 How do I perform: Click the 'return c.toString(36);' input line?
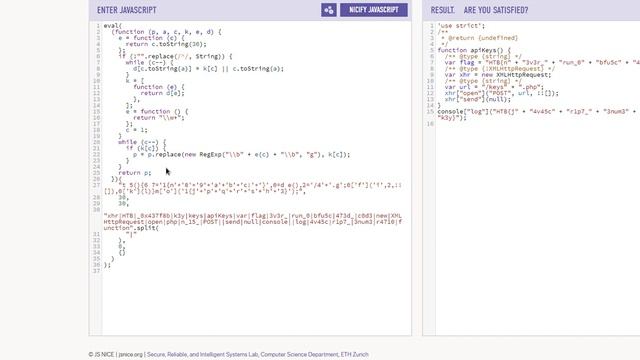(166, 44)
